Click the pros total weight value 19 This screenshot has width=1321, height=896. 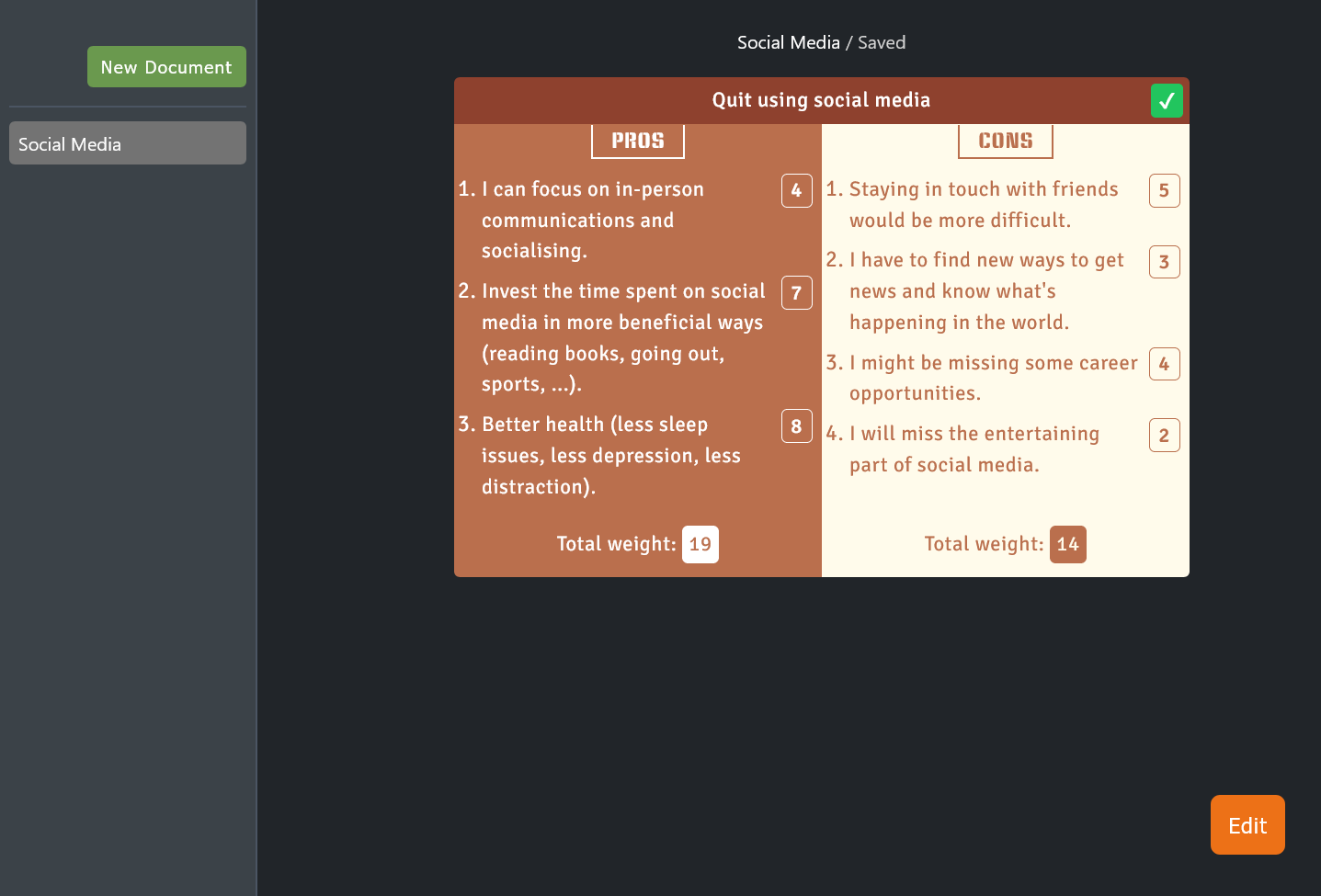[x=700, y=544]
